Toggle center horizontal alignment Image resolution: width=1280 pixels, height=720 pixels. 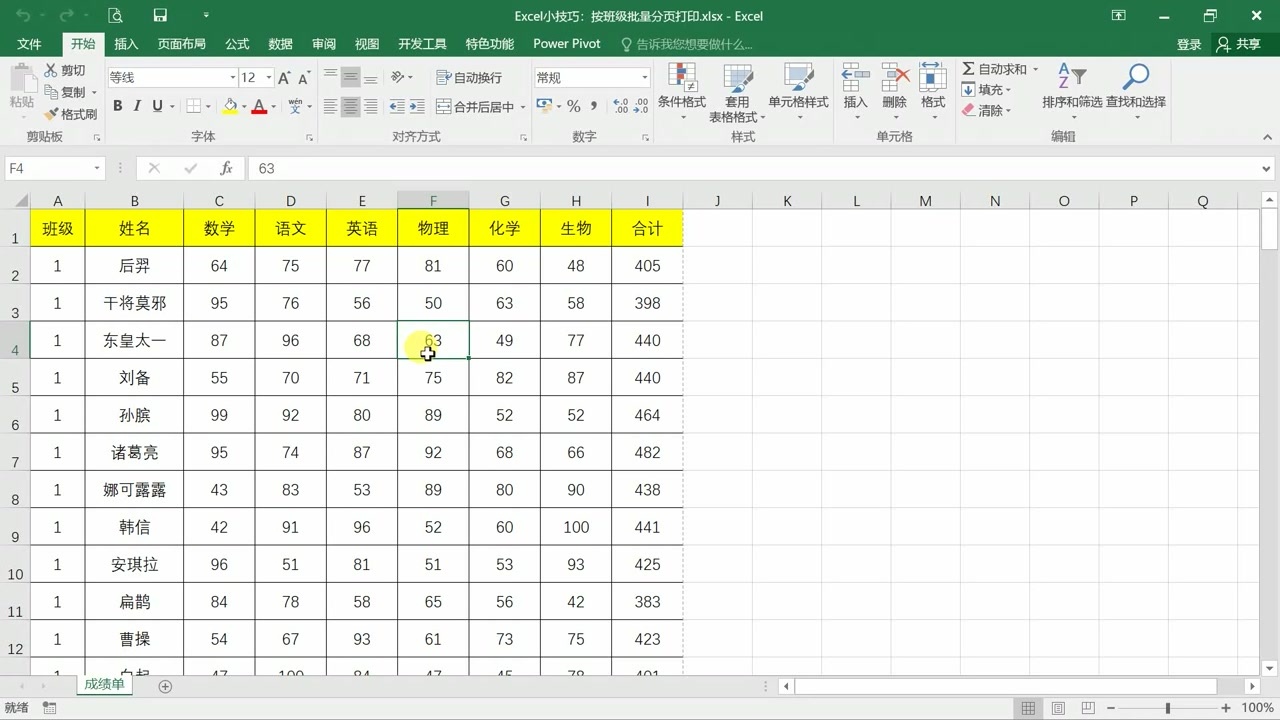(x=350, y=106)
